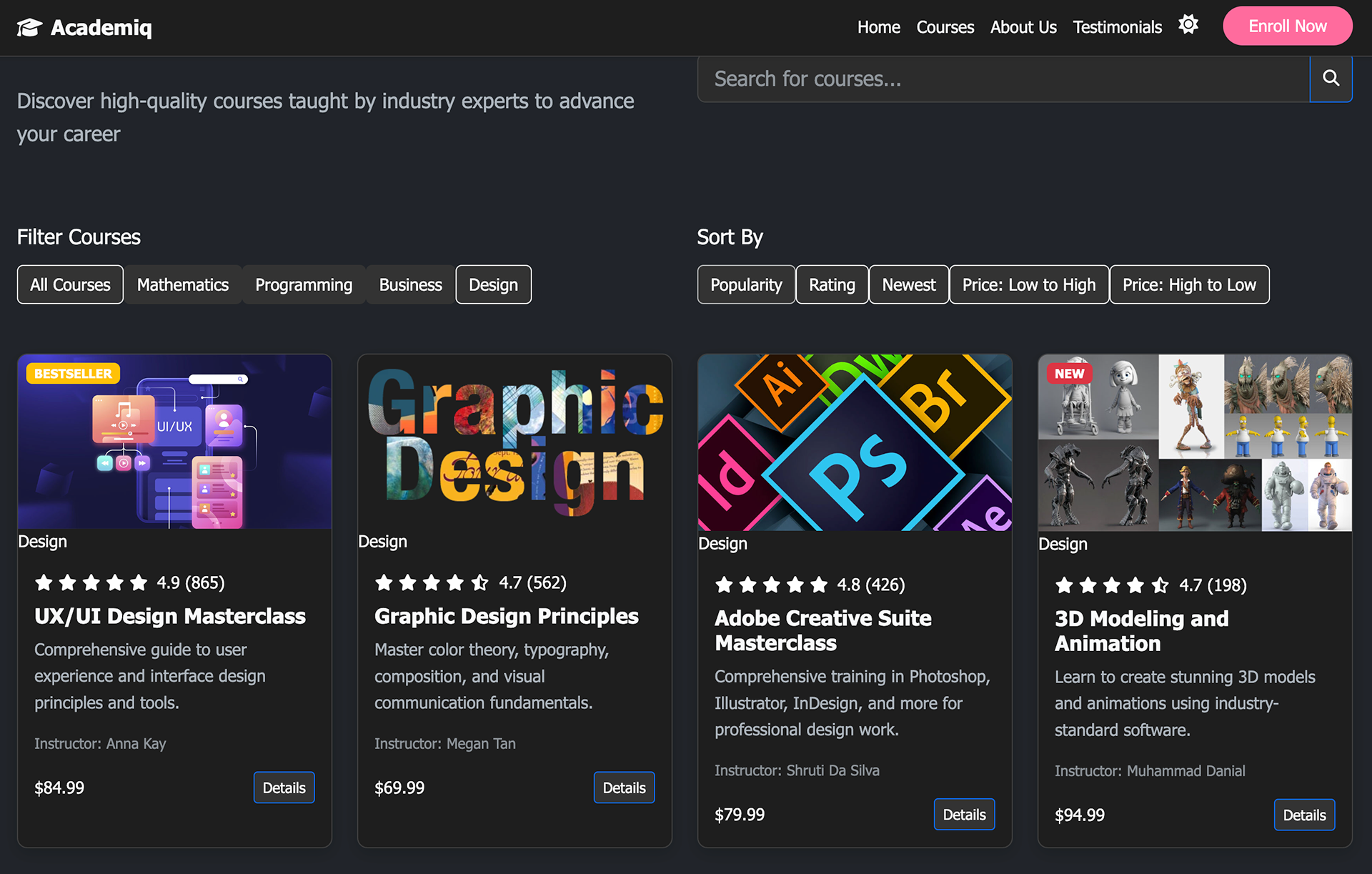The width and height of the screenshot is (1372, 874).
Task: Filter courses by Programming
Action: pyautogui.click(x=304, y=284)
